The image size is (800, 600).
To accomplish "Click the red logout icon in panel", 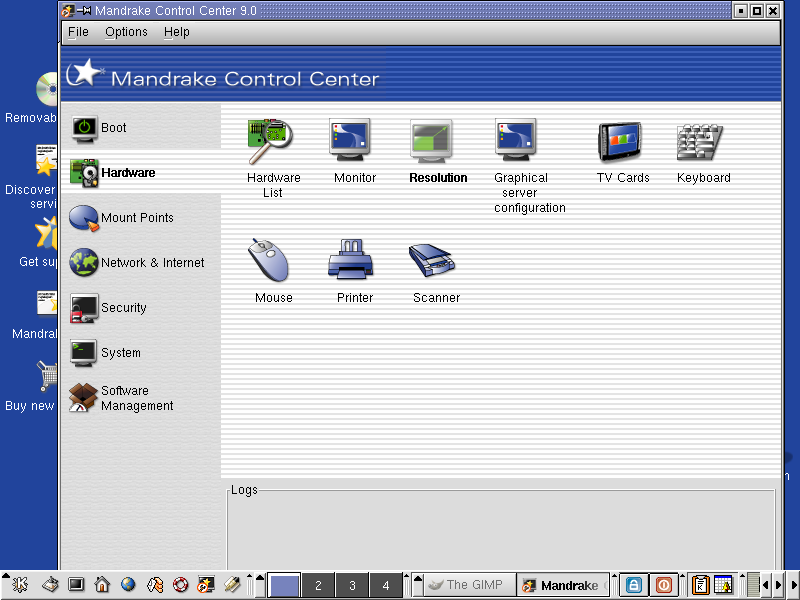I will [663, 585].
